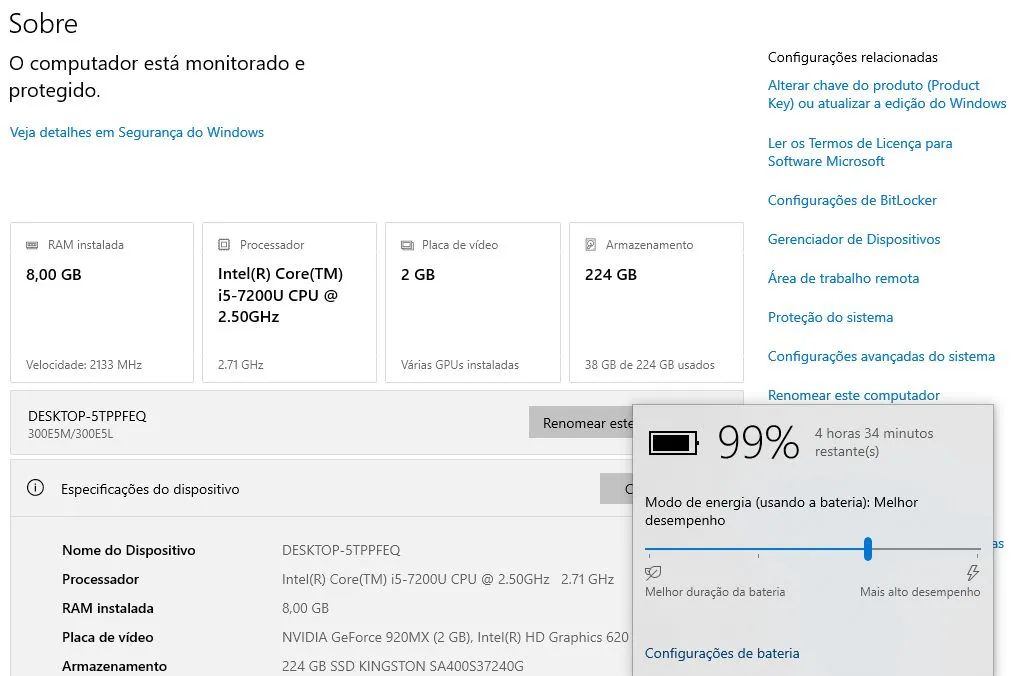This screenshot has width=1022, height=676.
Task: Open Veja detalhes em Segurança do Windows
Action: pyautogui.click(x=137, y=132)
